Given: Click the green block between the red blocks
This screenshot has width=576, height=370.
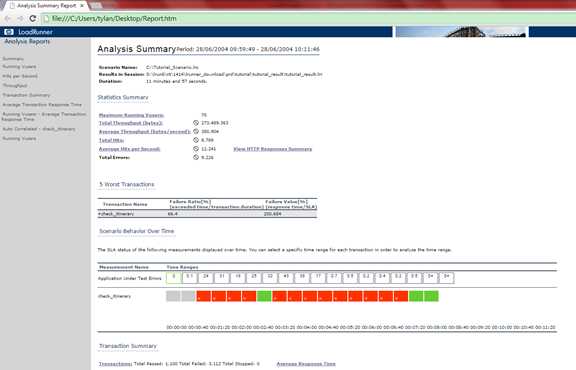Looking at the screenshot, I should [264, 296].
